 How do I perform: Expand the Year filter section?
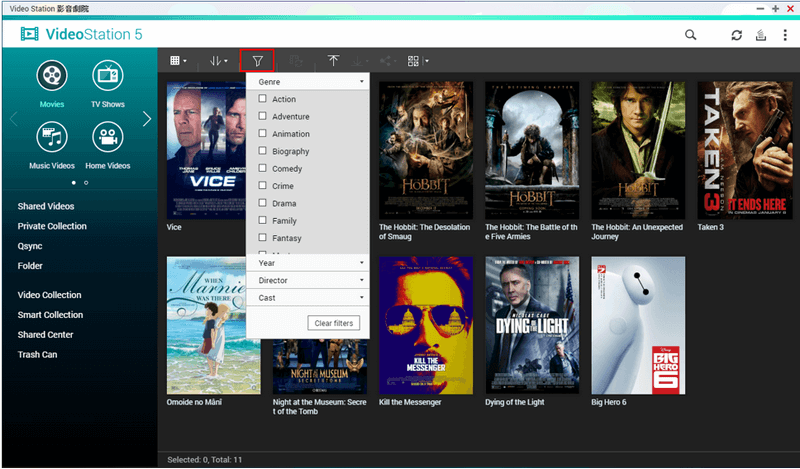click(308, 263)
